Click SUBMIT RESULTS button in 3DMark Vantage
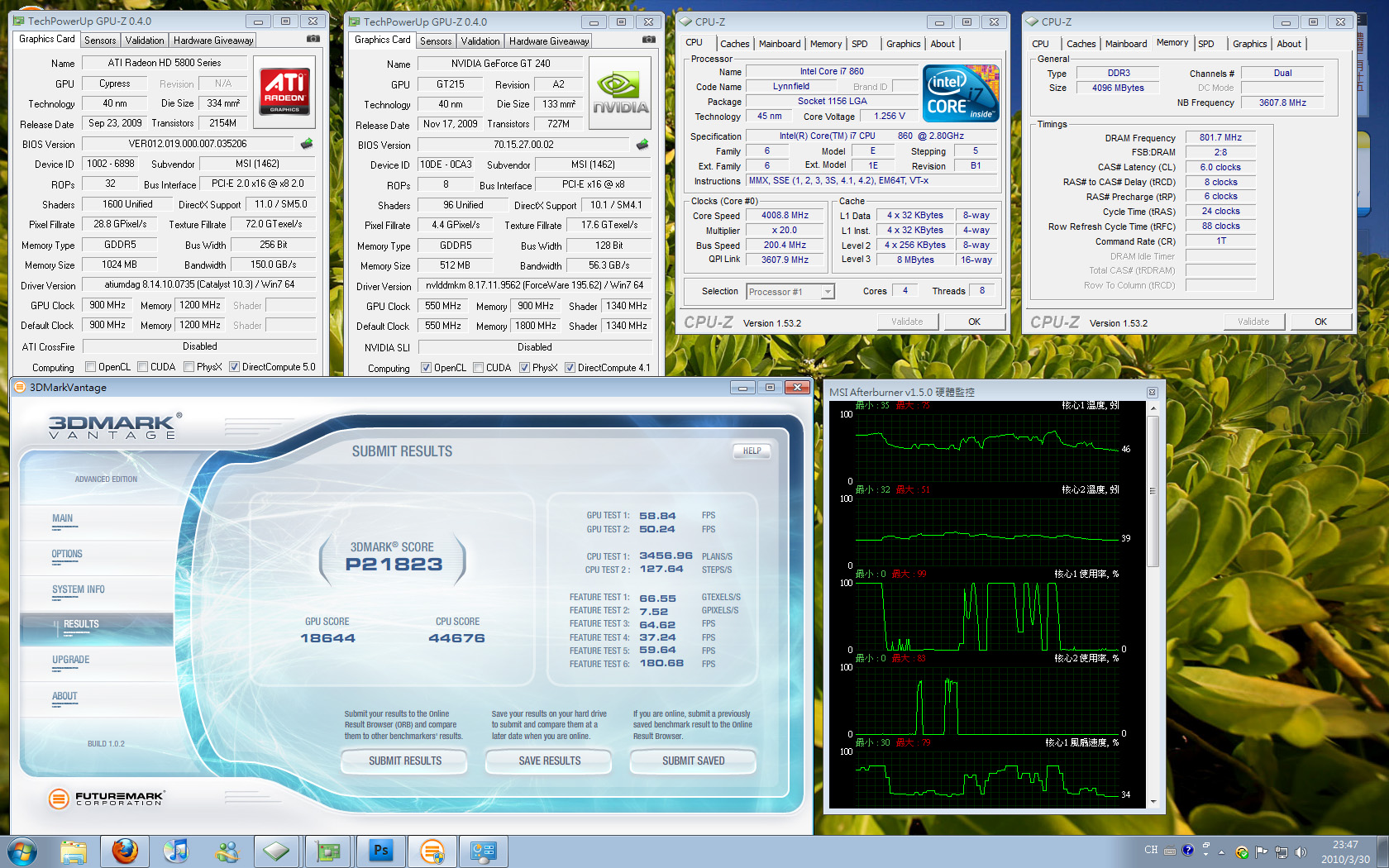Image resolution: width=1389 pixels, height=868 pixels. point(405,761)
